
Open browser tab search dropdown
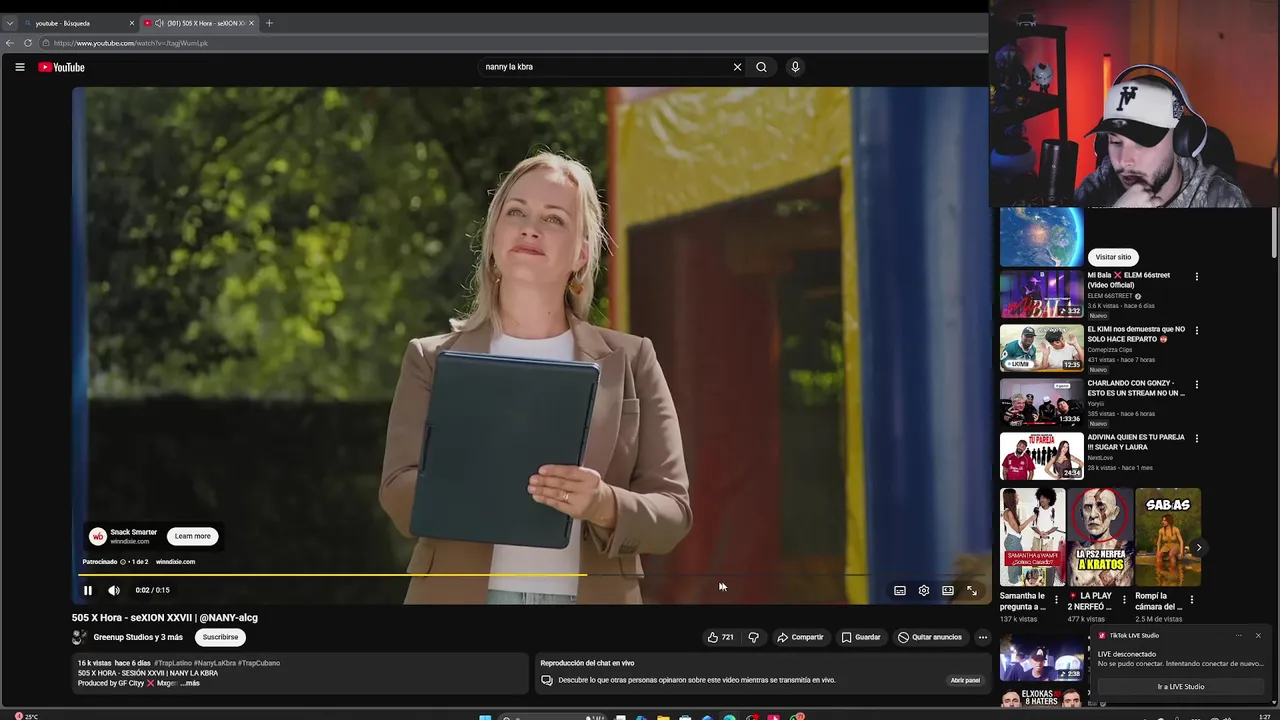(10, 23)
